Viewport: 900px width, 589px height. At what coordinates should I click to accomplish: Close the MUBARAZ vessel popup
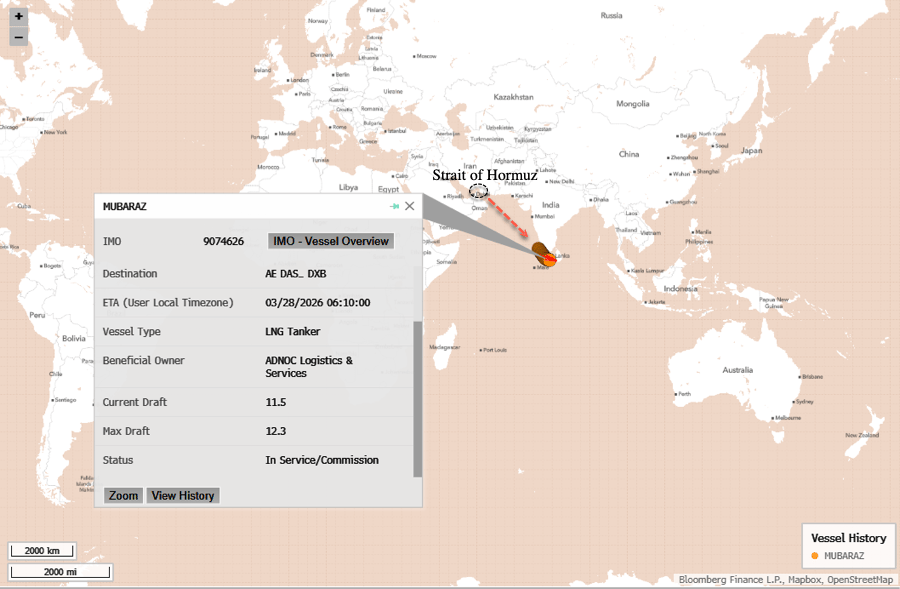409,206
